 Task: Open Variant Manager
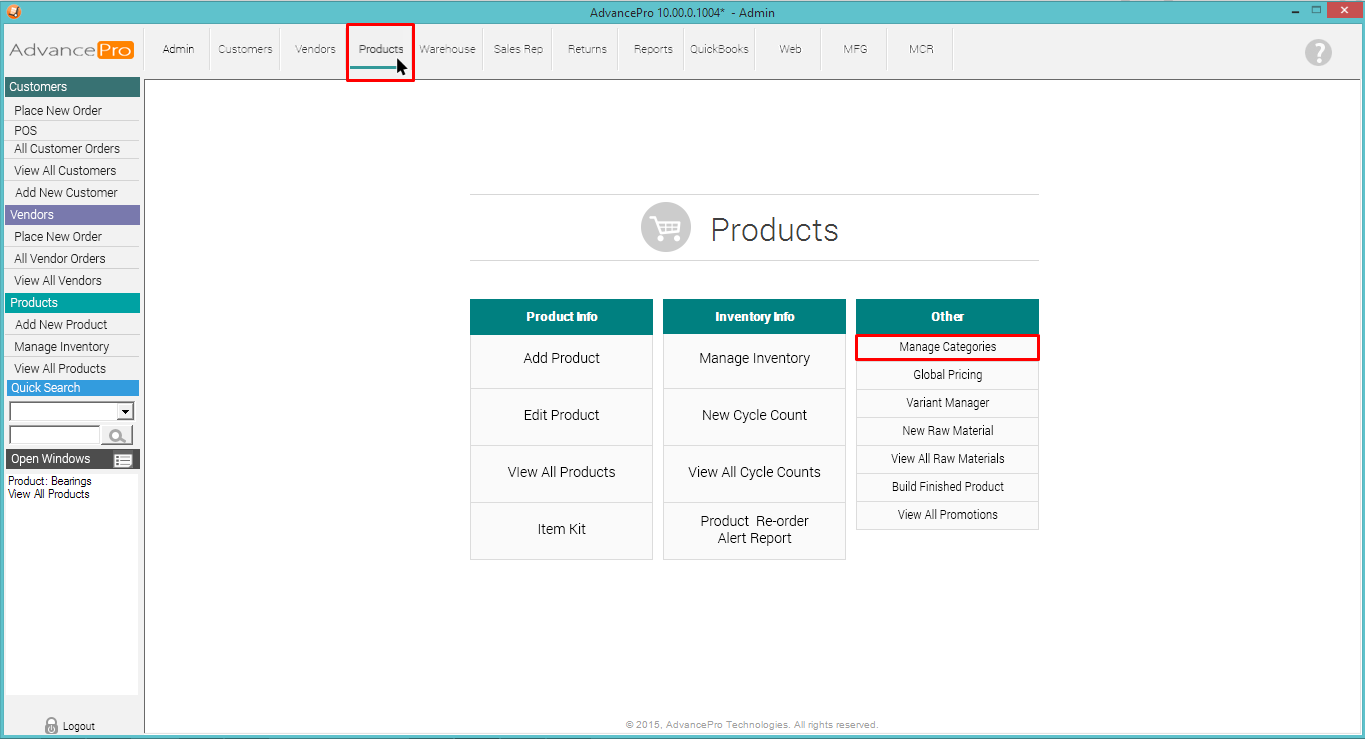[x=947, y=403]
